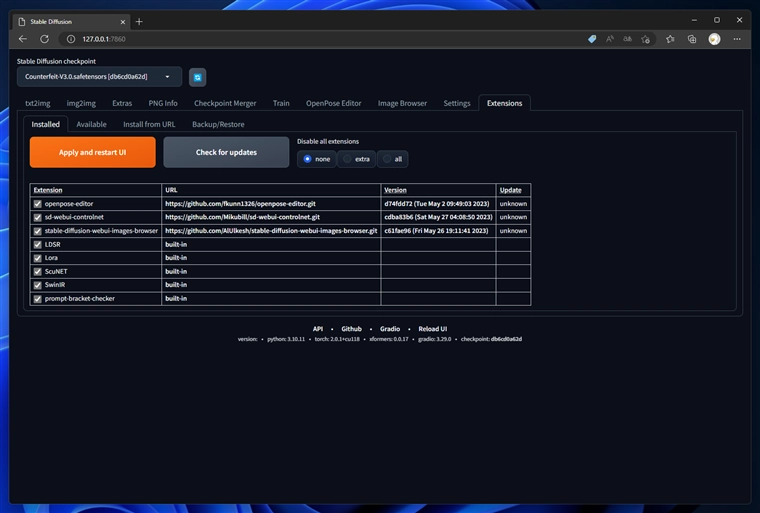The image size is (760, 513).
Task: Open the favorites list icon
Action: (x=670, y=39)
